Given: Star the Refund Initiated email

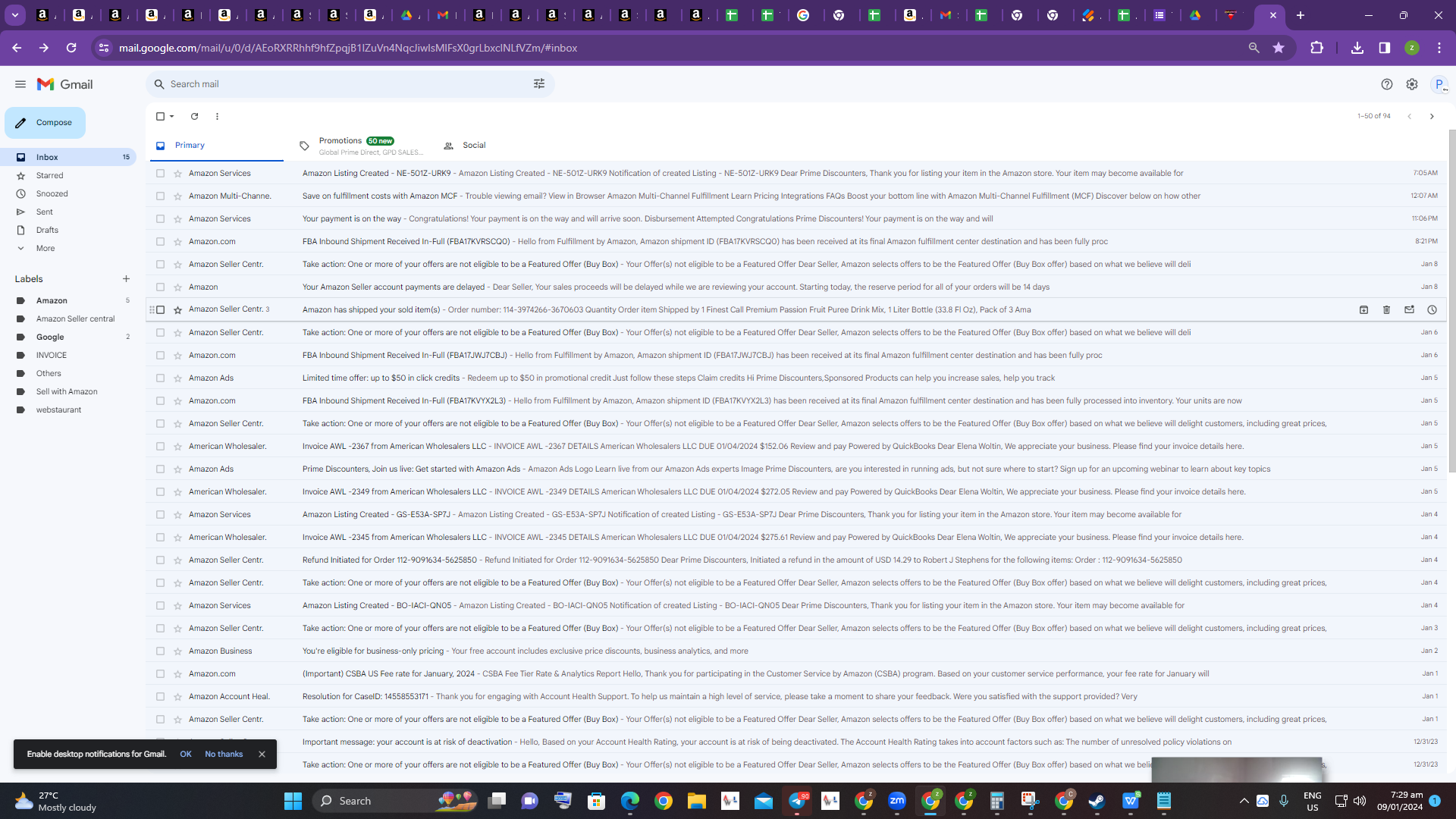Looking at the screenshot, I should [x=177, y=560].
